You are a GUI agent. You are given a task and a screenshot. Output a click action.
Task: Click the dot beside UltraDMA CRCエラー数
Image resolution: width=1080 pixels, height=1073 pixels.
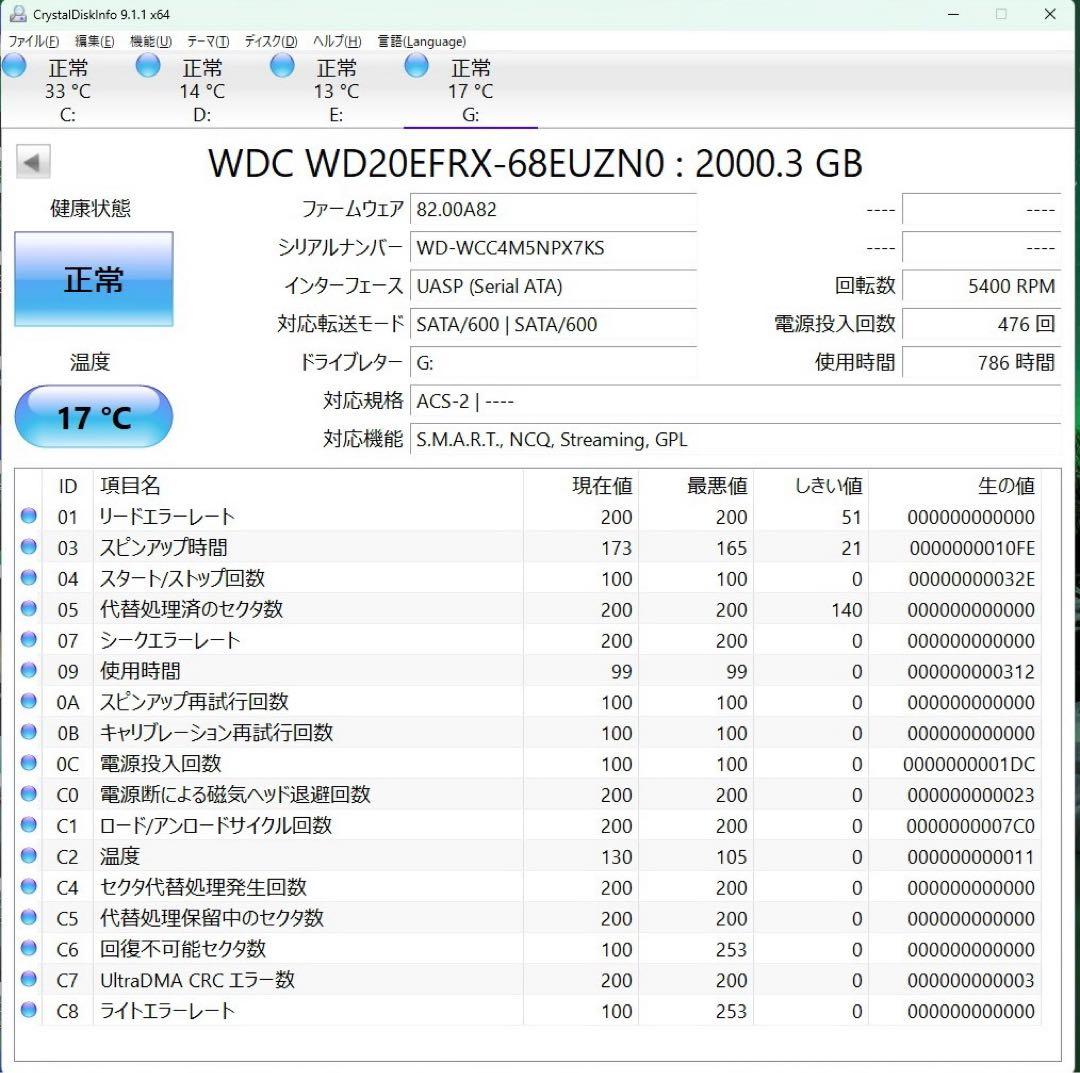click(28, 980)
